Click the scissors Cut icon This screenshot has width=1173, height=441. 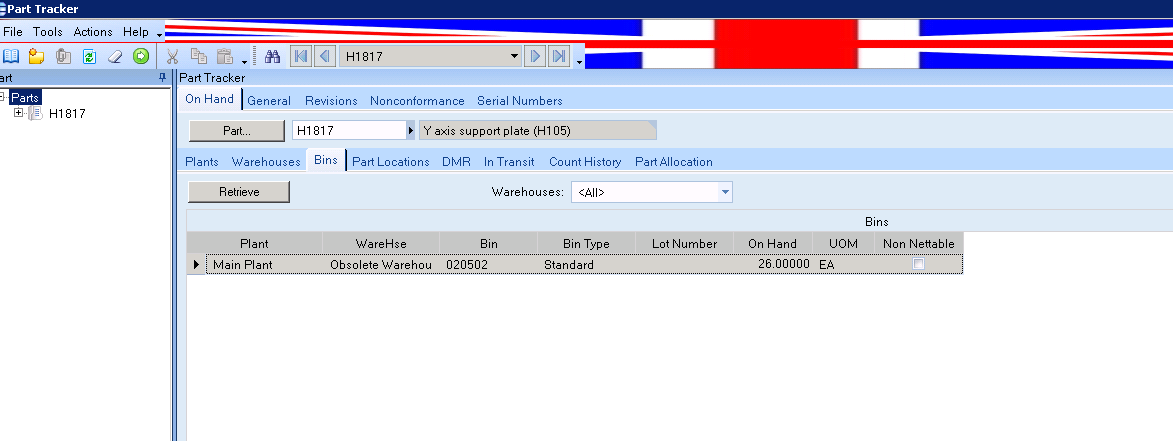coord(172,56)
